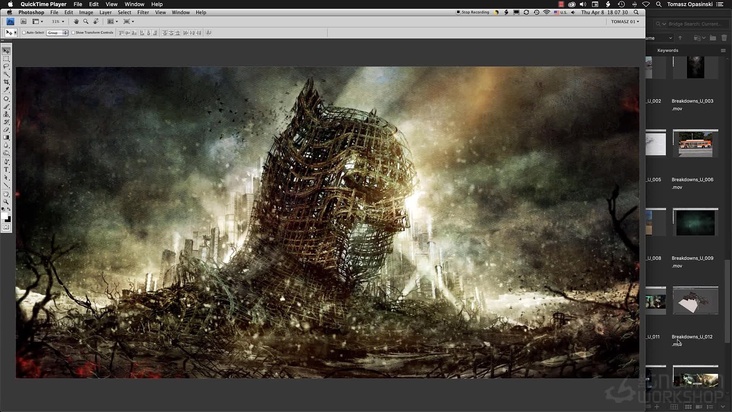The height and width of the screenshot is (412, 732).
Task: Click the Zoom magnifier in application bar
Action: tap(86, 21)
